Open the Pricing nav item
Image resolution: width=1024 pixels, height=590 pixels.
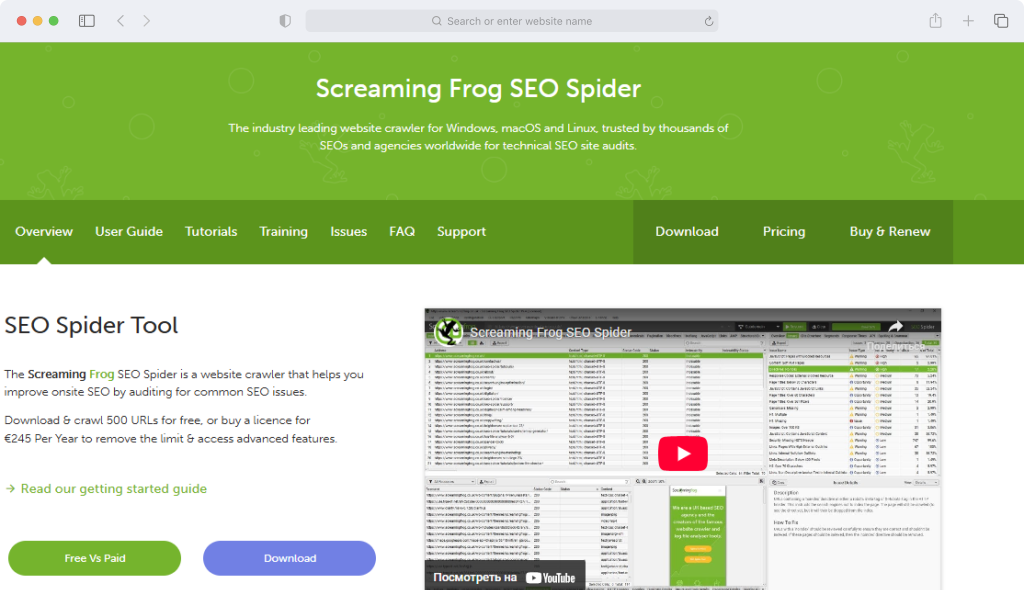coord(784,231)
